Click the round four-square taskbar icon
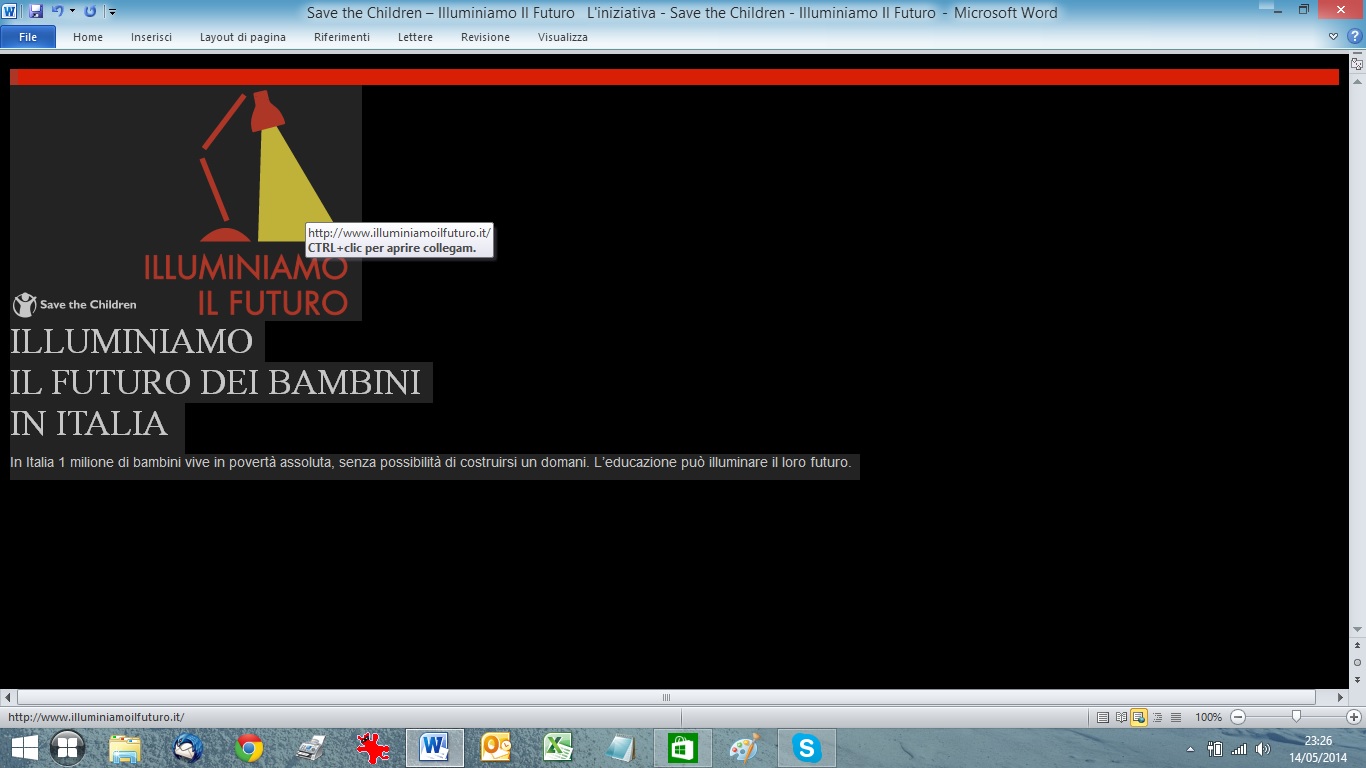1366x768 pixels. coord(68,748)
